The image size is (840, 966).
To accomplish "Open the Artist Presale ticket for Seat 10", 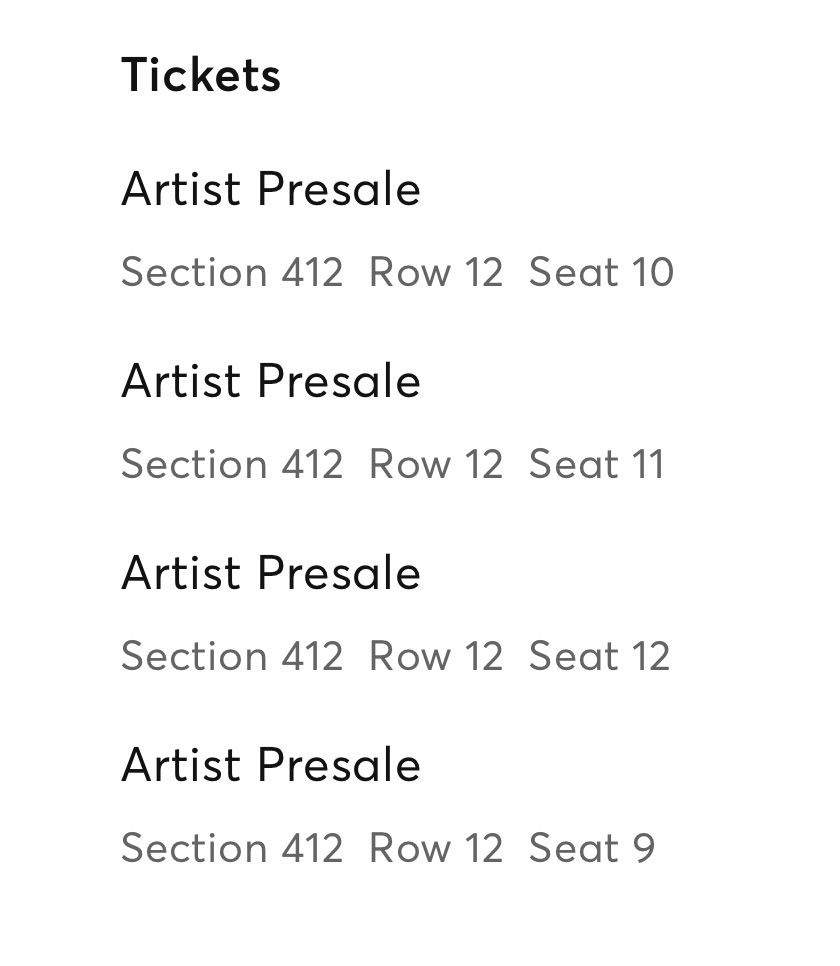I will [271, 190].
